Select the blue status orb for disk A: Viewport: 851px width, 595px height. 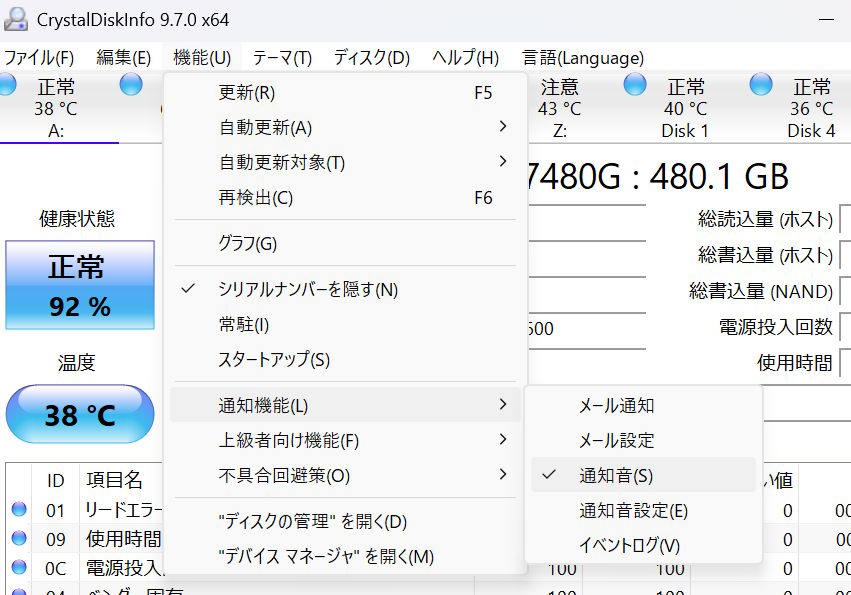(x=7, y=85)
